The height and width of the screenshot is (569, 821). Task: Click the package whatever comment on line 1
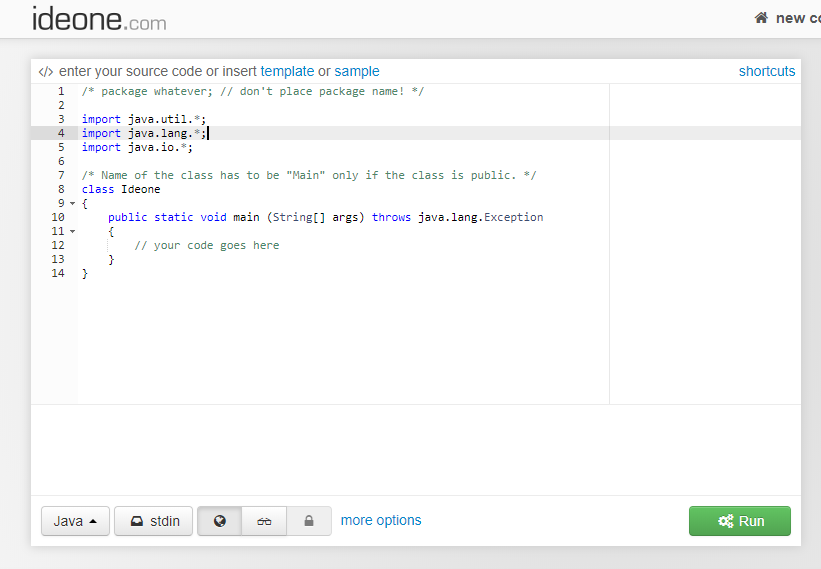(253, 91)
